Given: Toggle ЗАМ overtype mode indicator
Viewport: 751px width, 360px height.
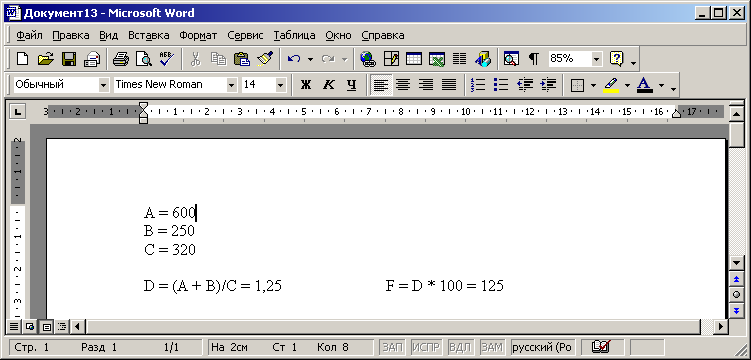Looking at the screenshot, I should point(493,347).
